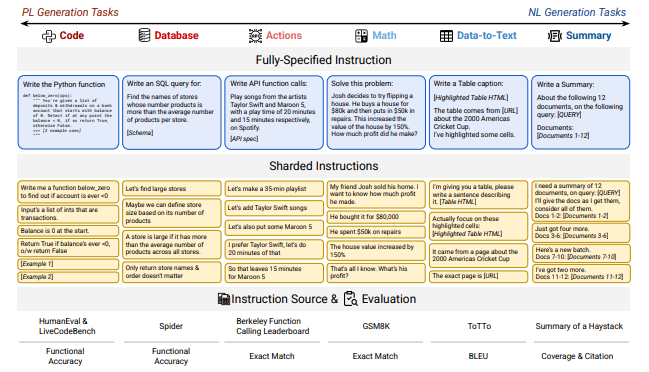Screen dimensions: 649x372
Task: Click the Evaluation clipboard magnifier icon
Action: click(351, 298)
